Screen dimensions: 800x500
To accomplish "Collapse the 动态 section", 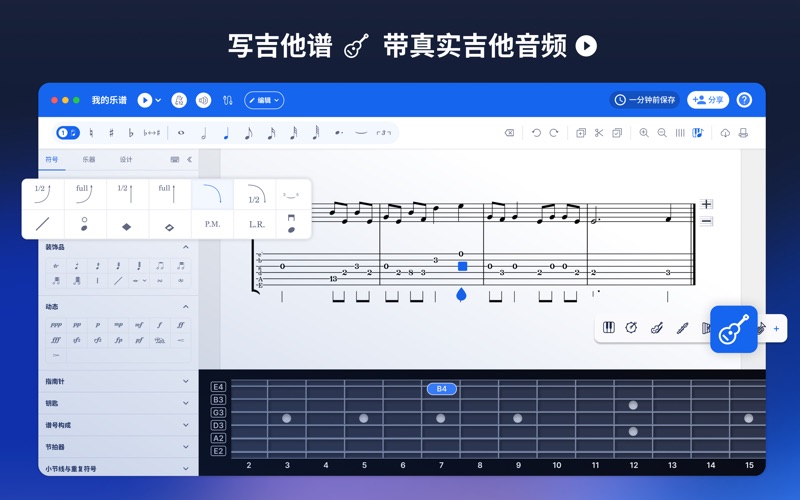I will [x=186, y=307].
